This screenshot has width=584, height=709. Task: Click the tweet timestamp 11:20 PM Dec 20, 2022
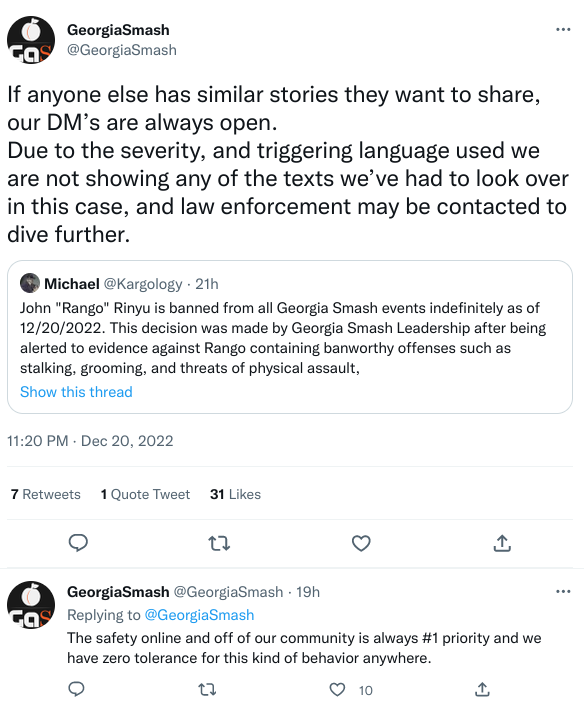click(90, 441)
